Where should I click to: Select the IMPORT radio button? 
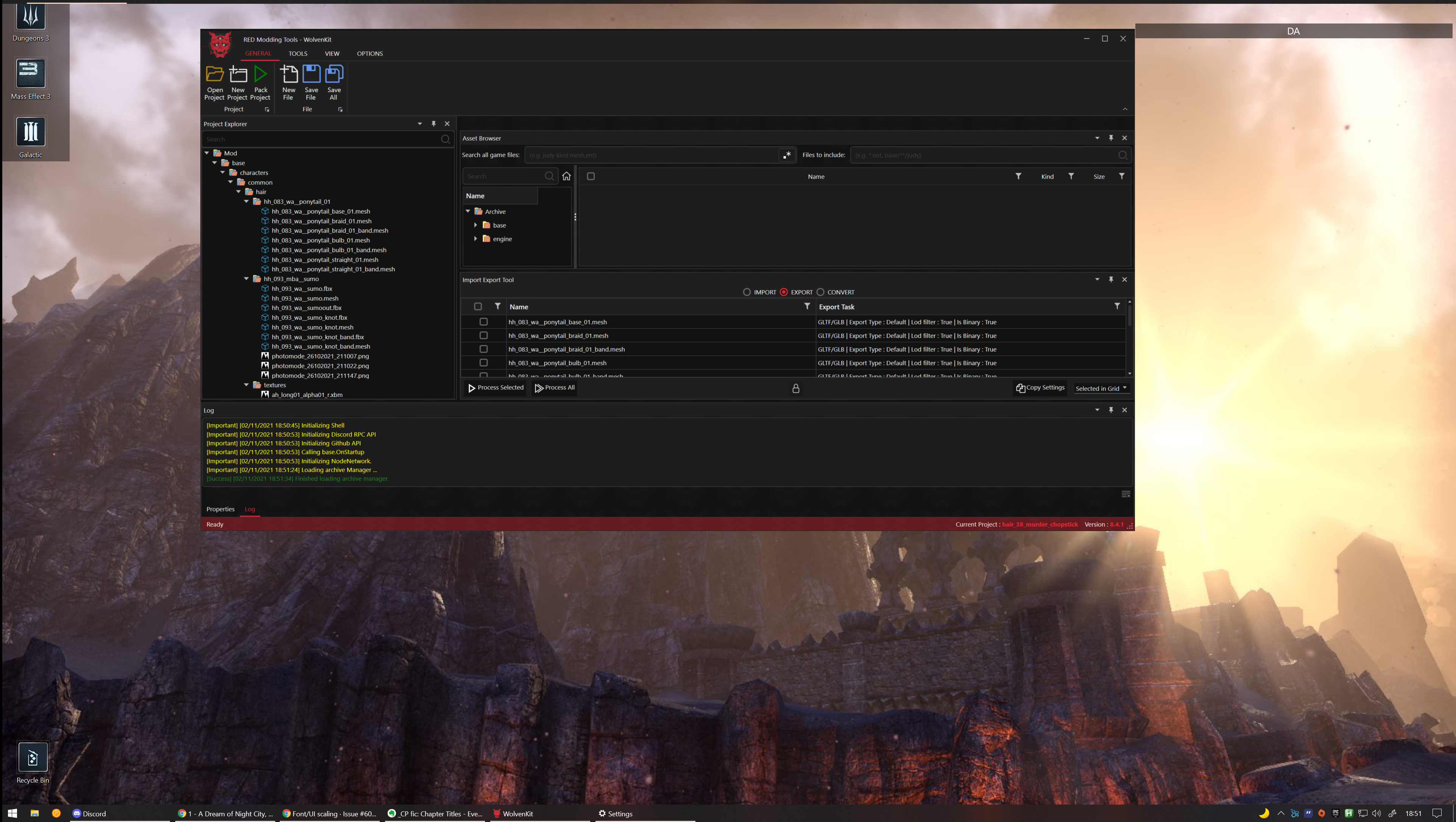(747, 292)
